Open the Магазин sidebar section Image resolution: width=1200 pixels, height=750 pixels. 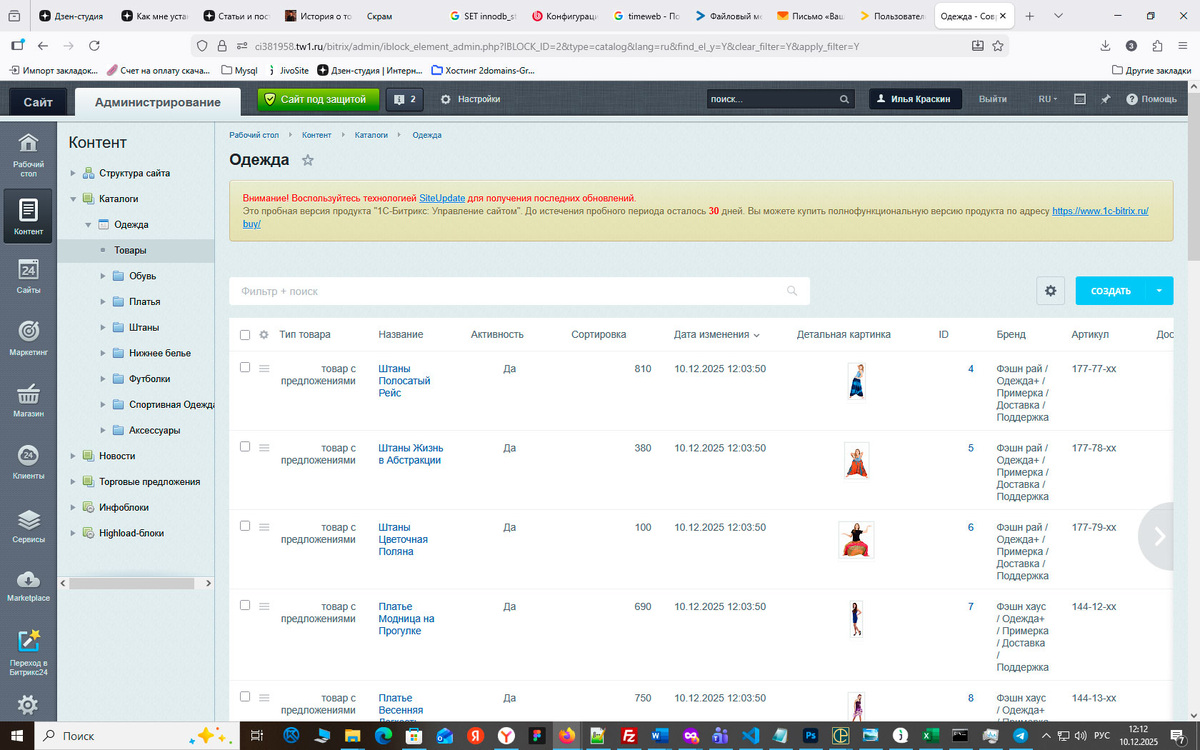tap(28, 401)
